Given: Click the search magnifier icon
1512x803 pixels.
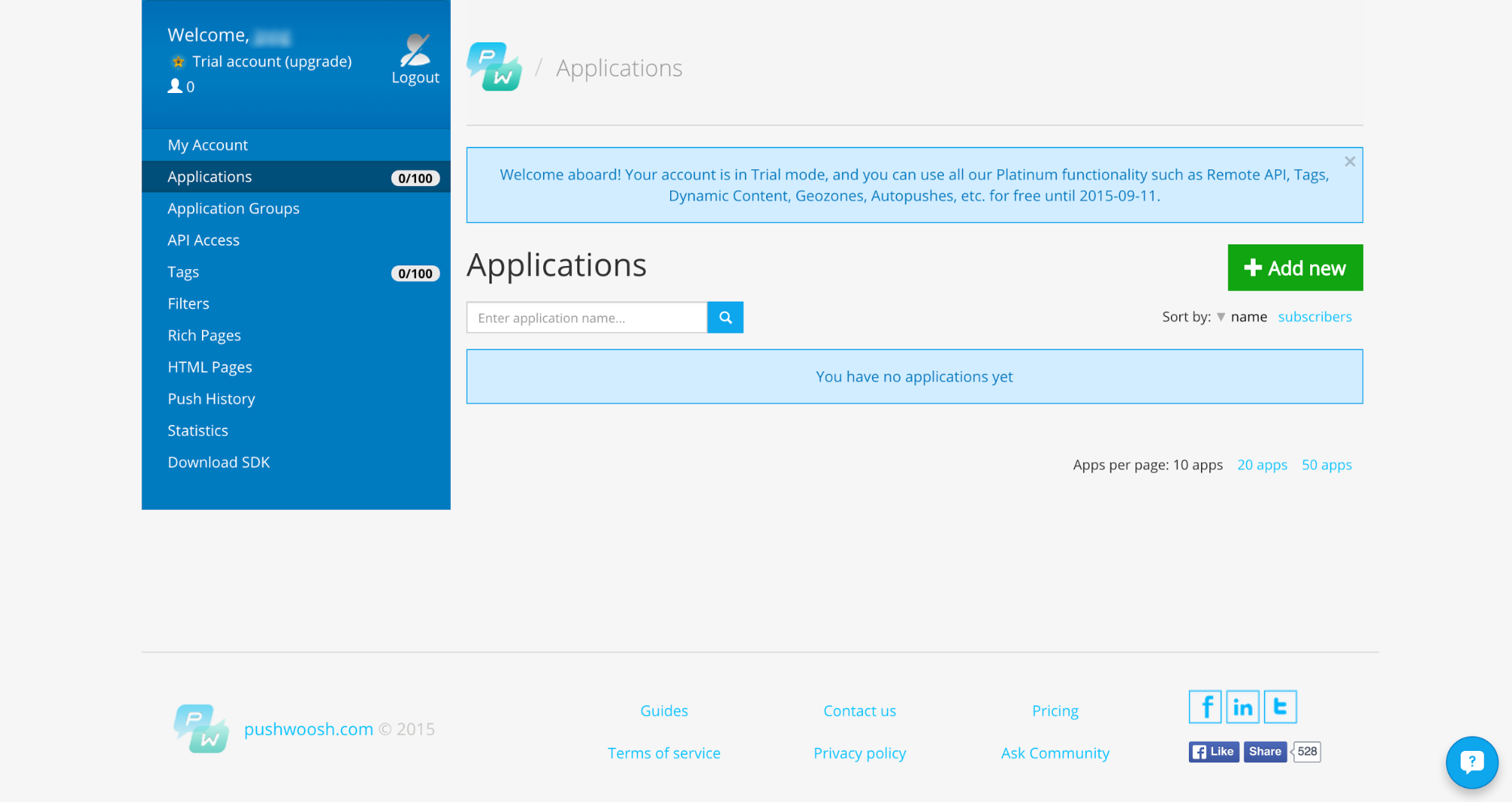Looking at the screenshot, I should 725,317.
